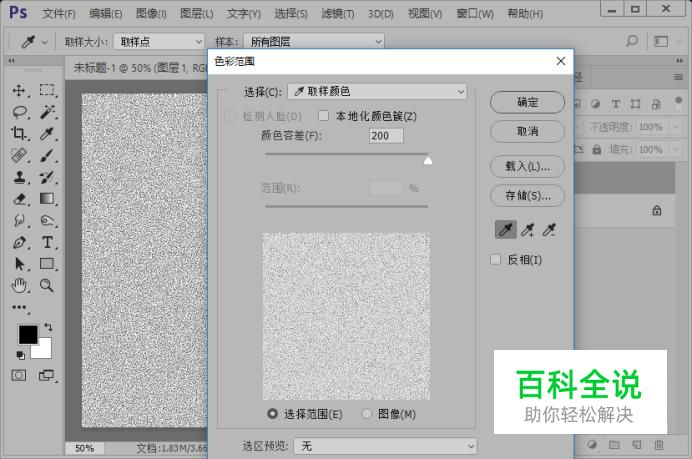Open the 不透明度 opacity dropdown arrow
Viewport: 692px width, 459px height.
click(675, 127)
